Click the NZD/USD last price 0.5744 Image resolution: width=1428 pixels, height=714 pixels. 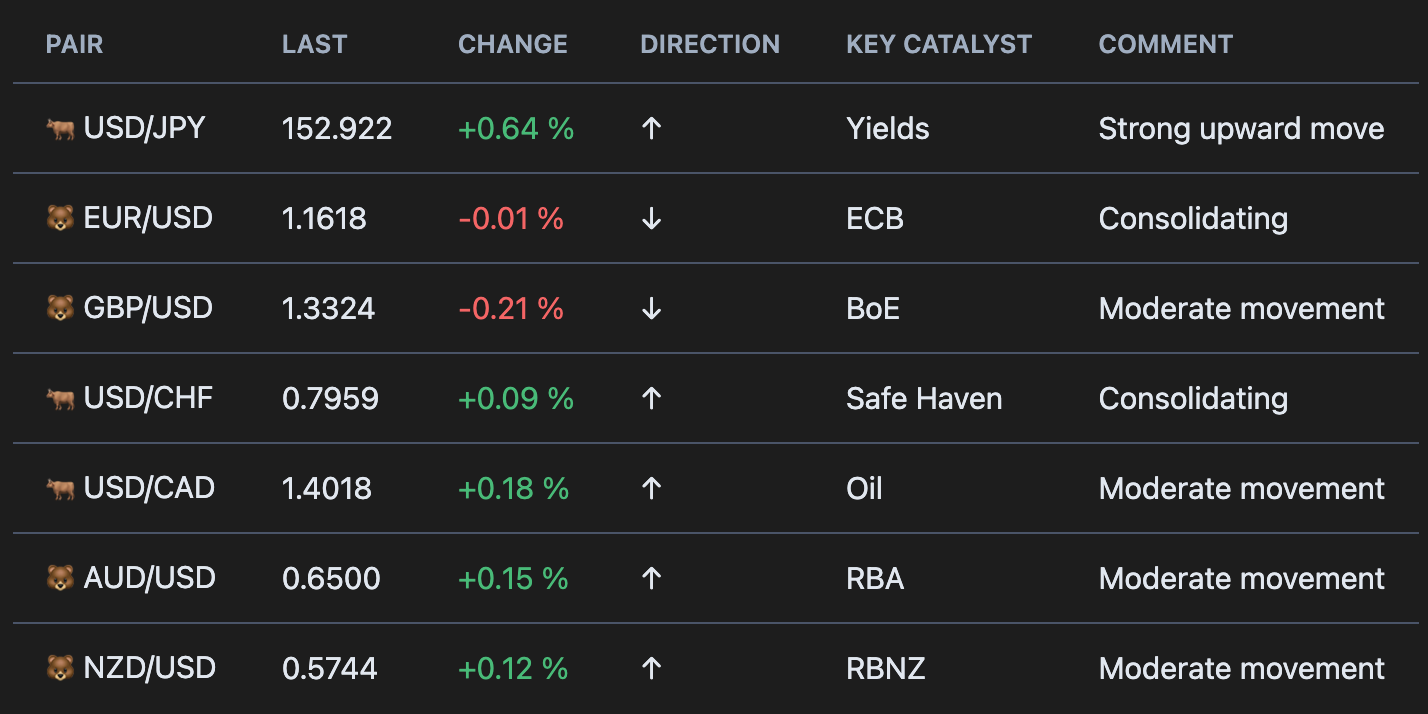(x=330, y=669)
